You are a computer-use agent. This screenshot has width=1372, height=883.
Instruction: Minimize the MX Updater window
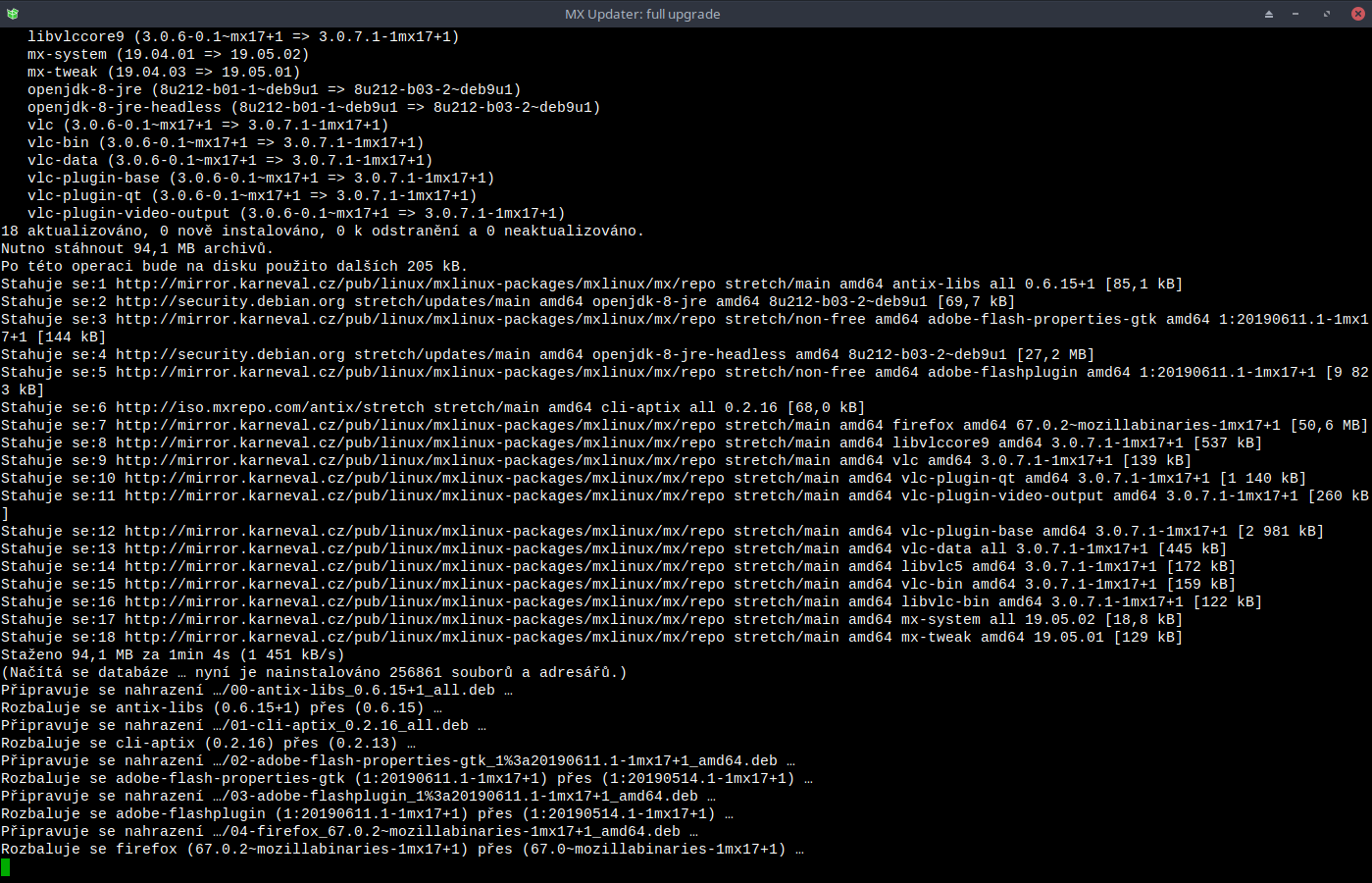[x=1295, y=14]
